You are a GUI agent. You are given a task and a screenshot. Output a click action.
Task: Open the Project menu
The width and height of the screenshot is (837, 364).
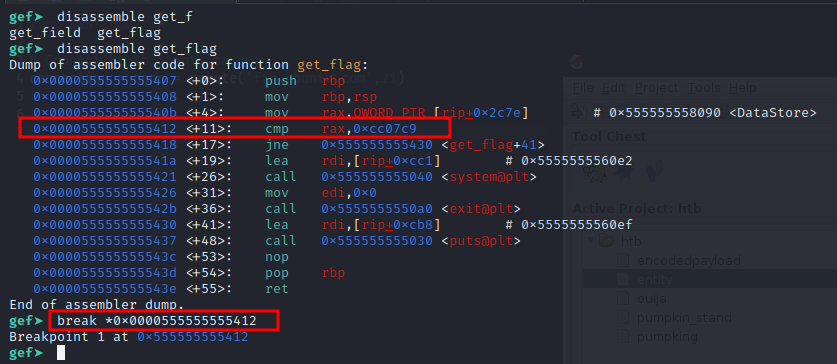tap(657, 88)
